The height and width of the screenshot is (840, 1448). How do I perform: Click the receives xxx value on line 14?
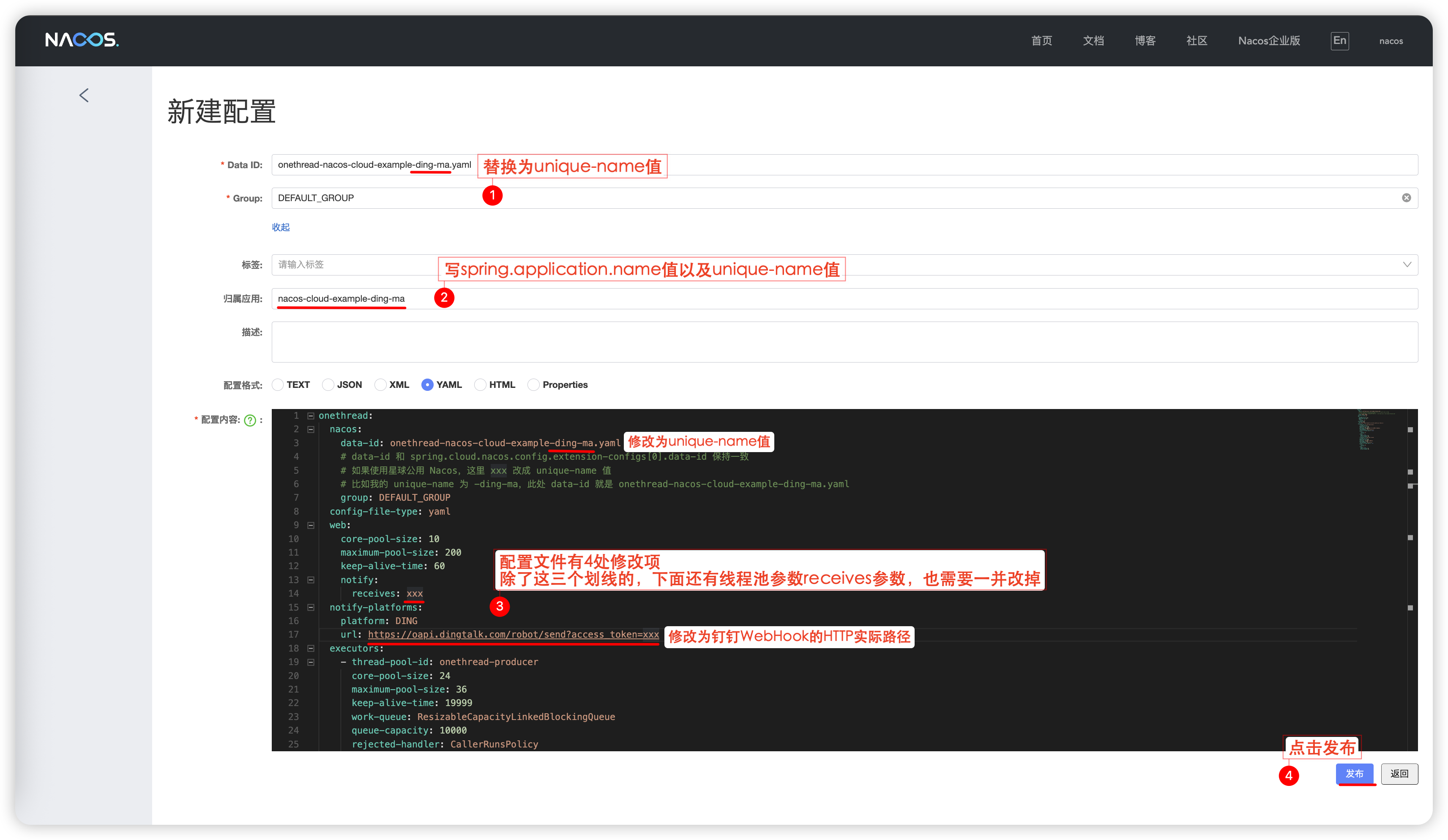pyautogui.click(x=414, y=594)
